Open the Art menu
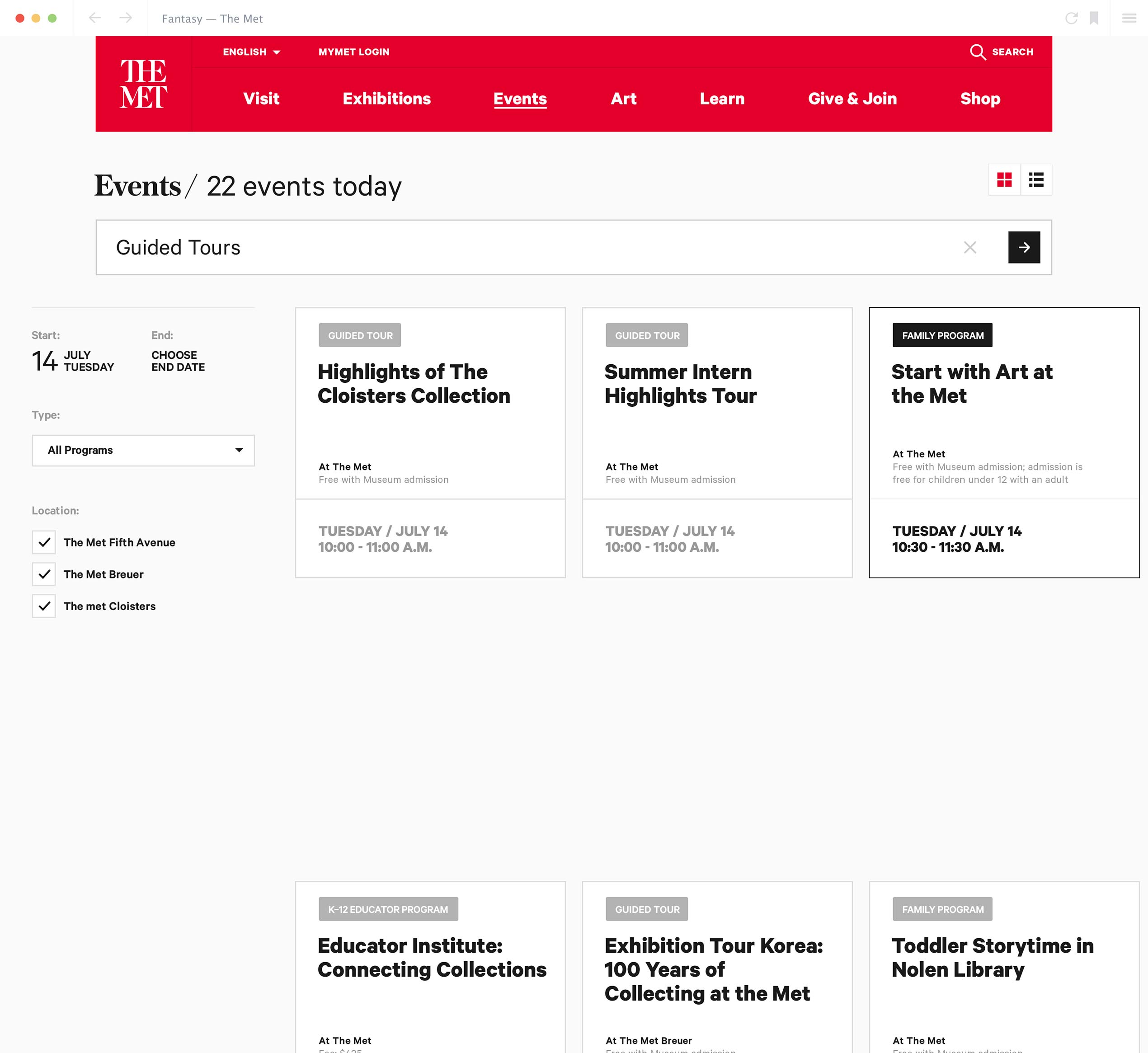1148x1053 pixels. [x=624, y=99]
